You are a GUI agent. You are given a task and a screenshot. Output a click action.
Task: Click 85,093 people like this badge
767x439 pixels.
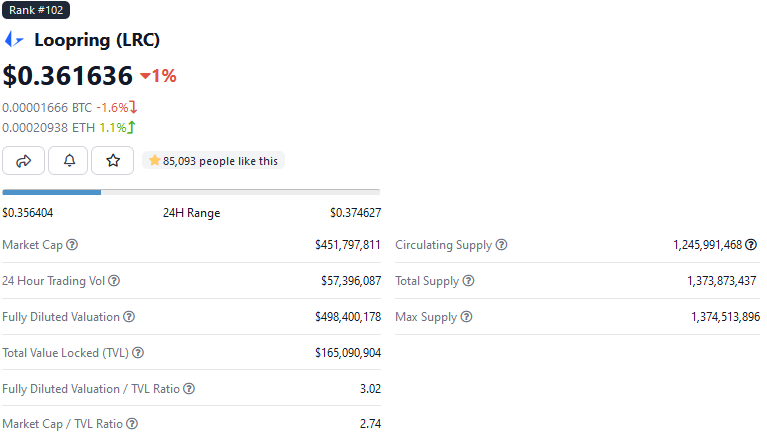coord(213,161)
